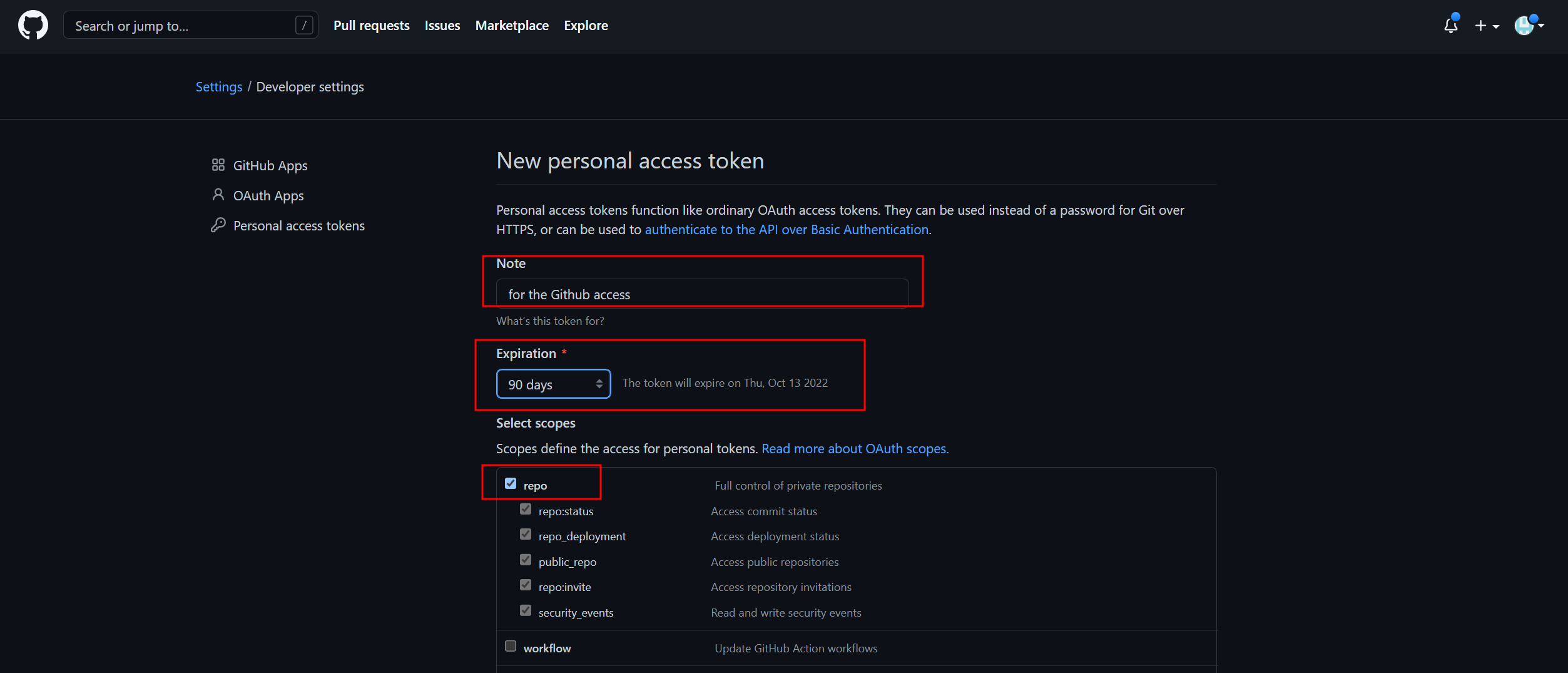
Task: Toggle the repo:invite checkbox
Action: [526, 585]
